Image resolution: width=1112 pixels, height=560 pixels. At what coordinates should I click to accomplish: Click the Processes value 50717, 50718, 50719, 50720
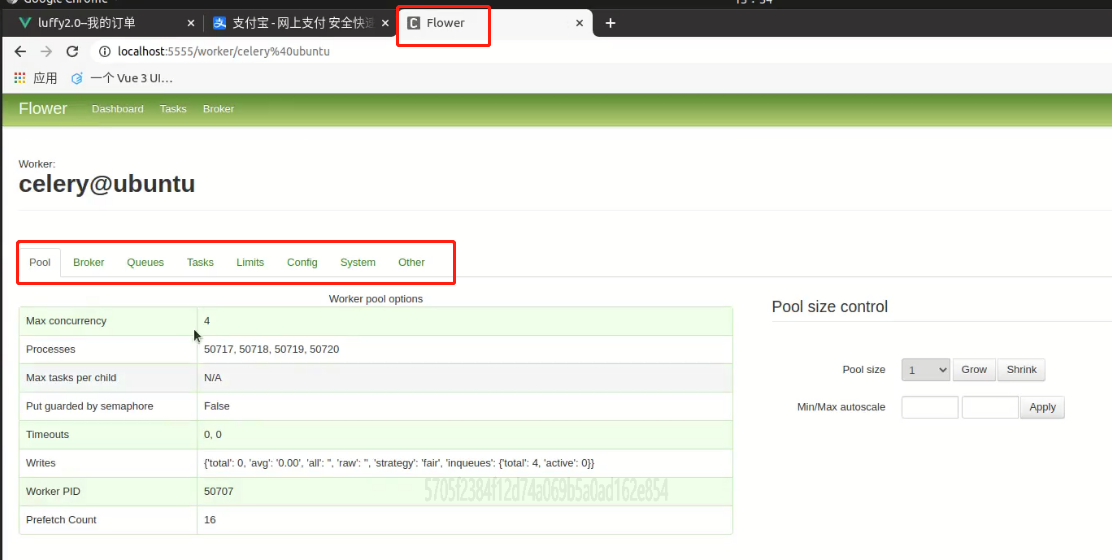[272, 349]
